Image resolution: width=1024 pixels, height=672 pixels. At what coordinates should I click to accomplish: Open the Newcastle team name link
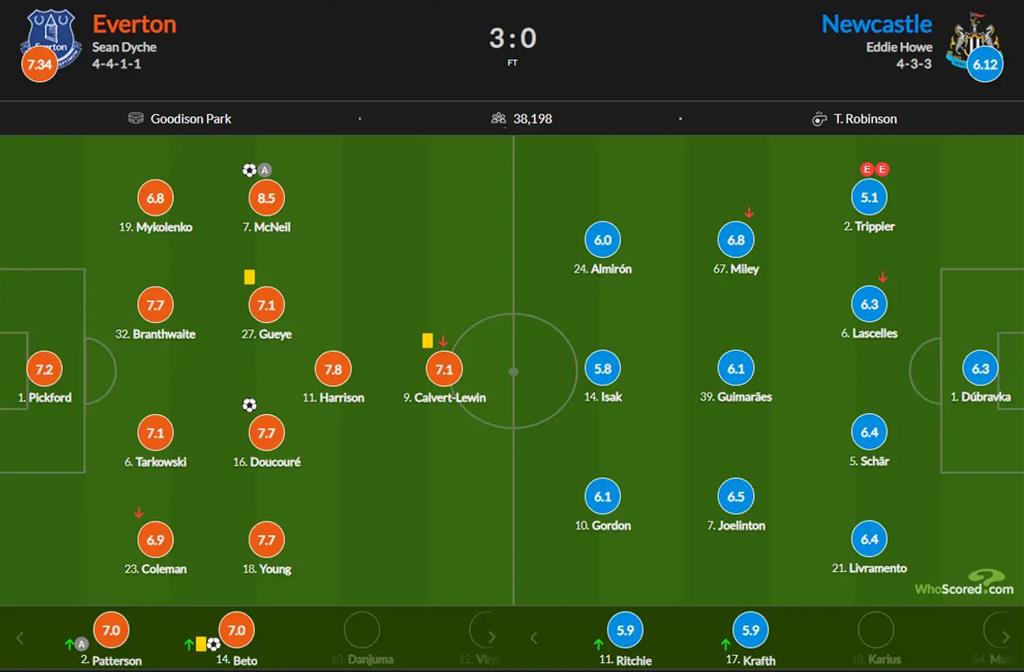(876, 23)
